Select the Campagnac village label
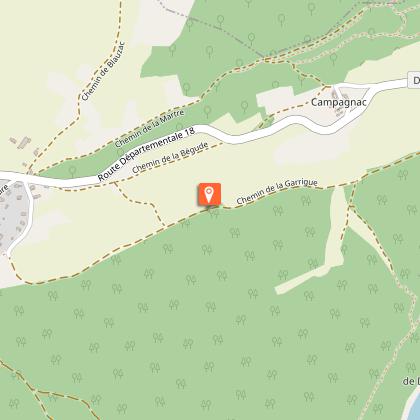Viewport: 420px width, 420px height. click(339, 102)
